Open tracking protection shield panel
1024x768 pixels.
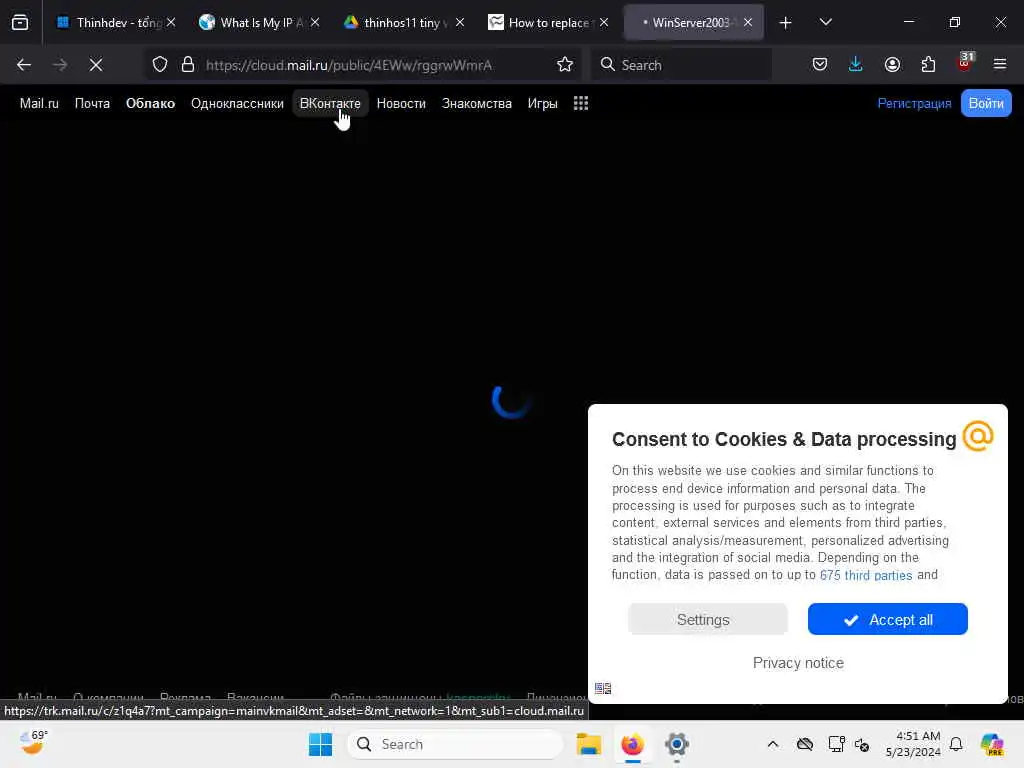pos(160,65)
